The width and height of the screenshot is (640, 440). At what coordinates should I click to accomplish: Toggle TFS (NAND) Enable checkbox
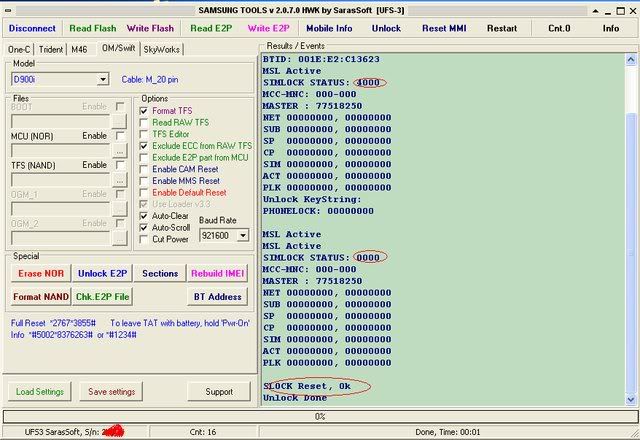tap(120, 164)
